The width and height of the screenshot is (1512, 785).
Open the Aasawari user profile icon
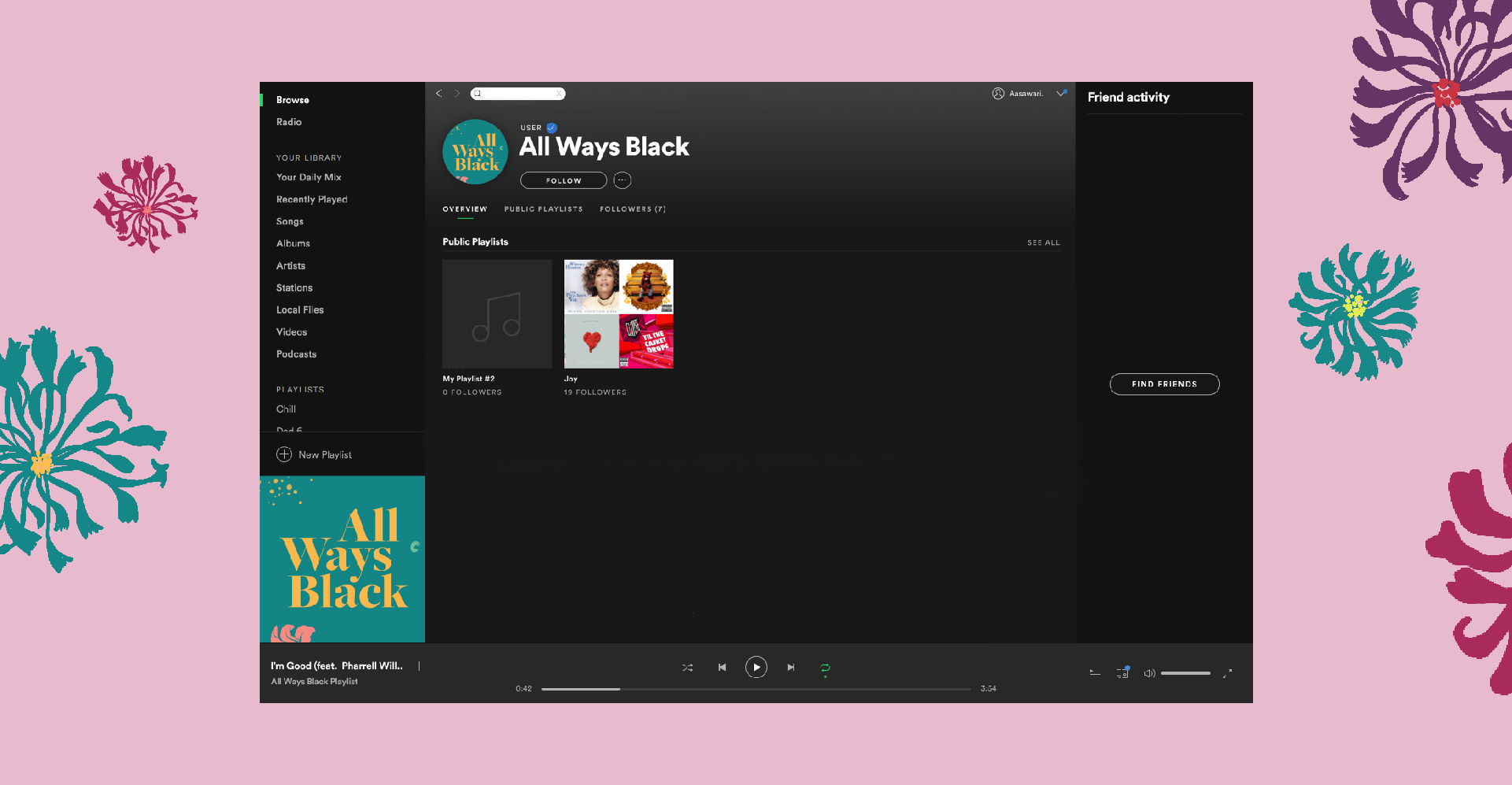(x=998, y=94)
